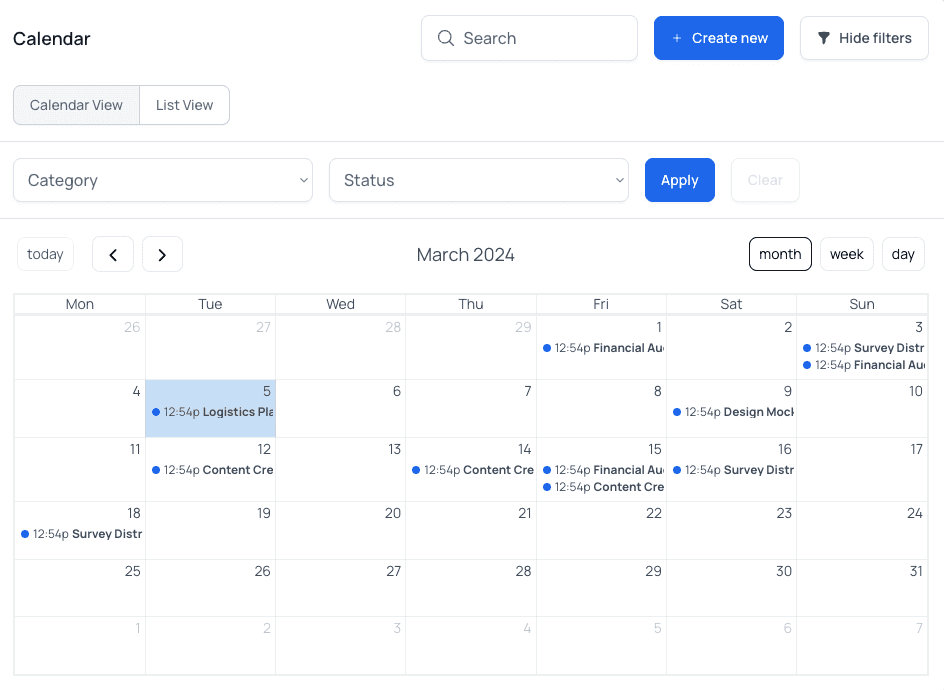Switch calendar to day view
Viewport: 944px width, 690px height.
click(903, 254)
